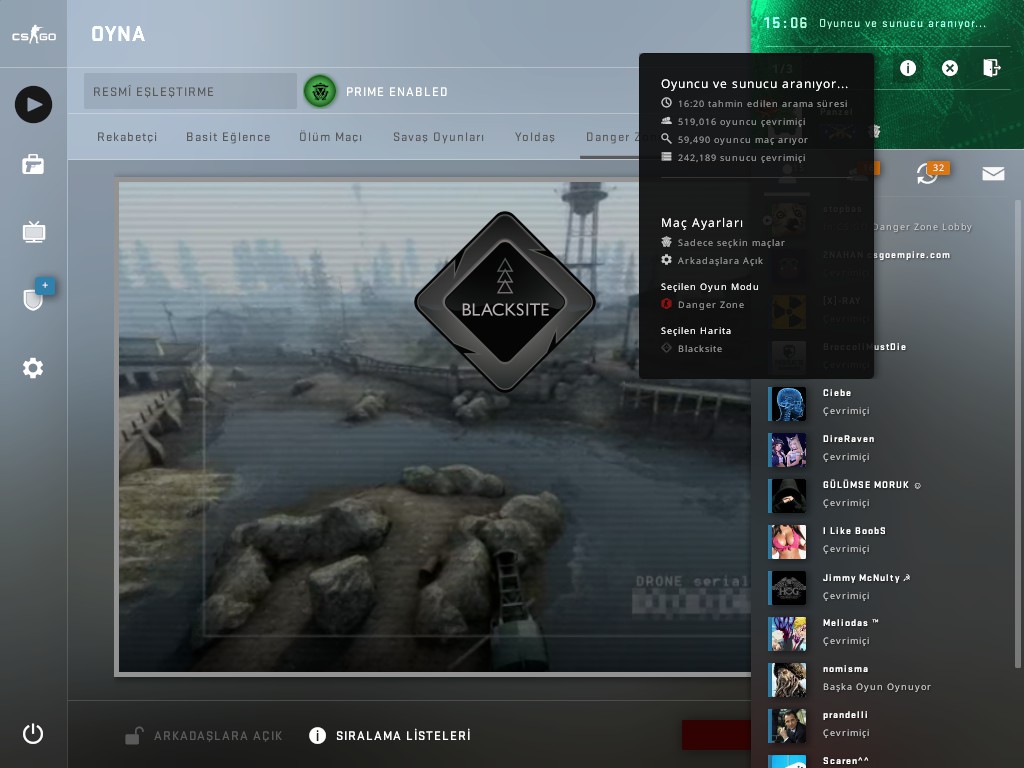Switch to the Savaş Oyunları tab
1024x768 pixels.
(438, 136)
